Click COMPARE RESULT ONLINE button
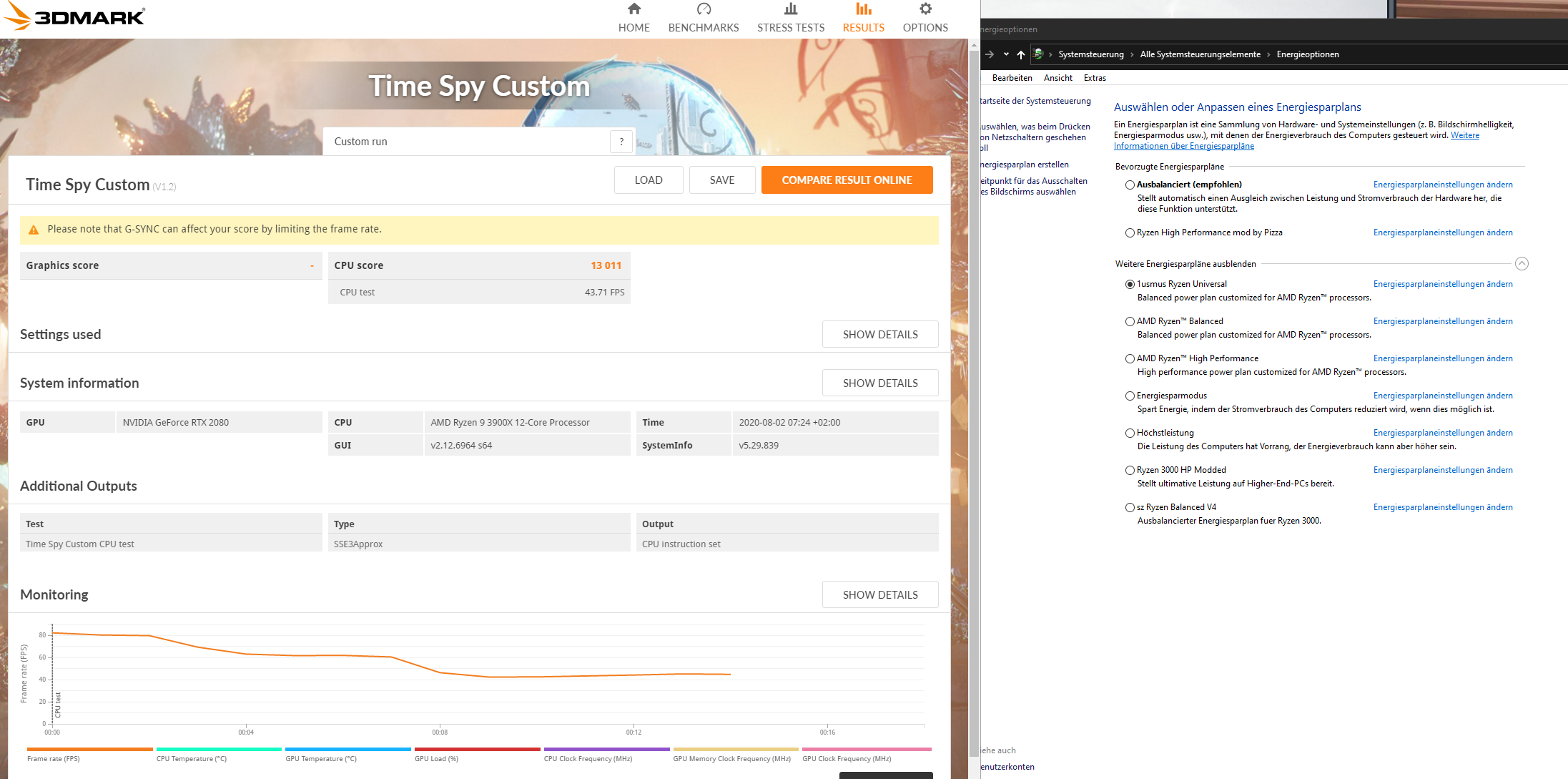This screenshot has width=1568, height=779. [847, 180]
